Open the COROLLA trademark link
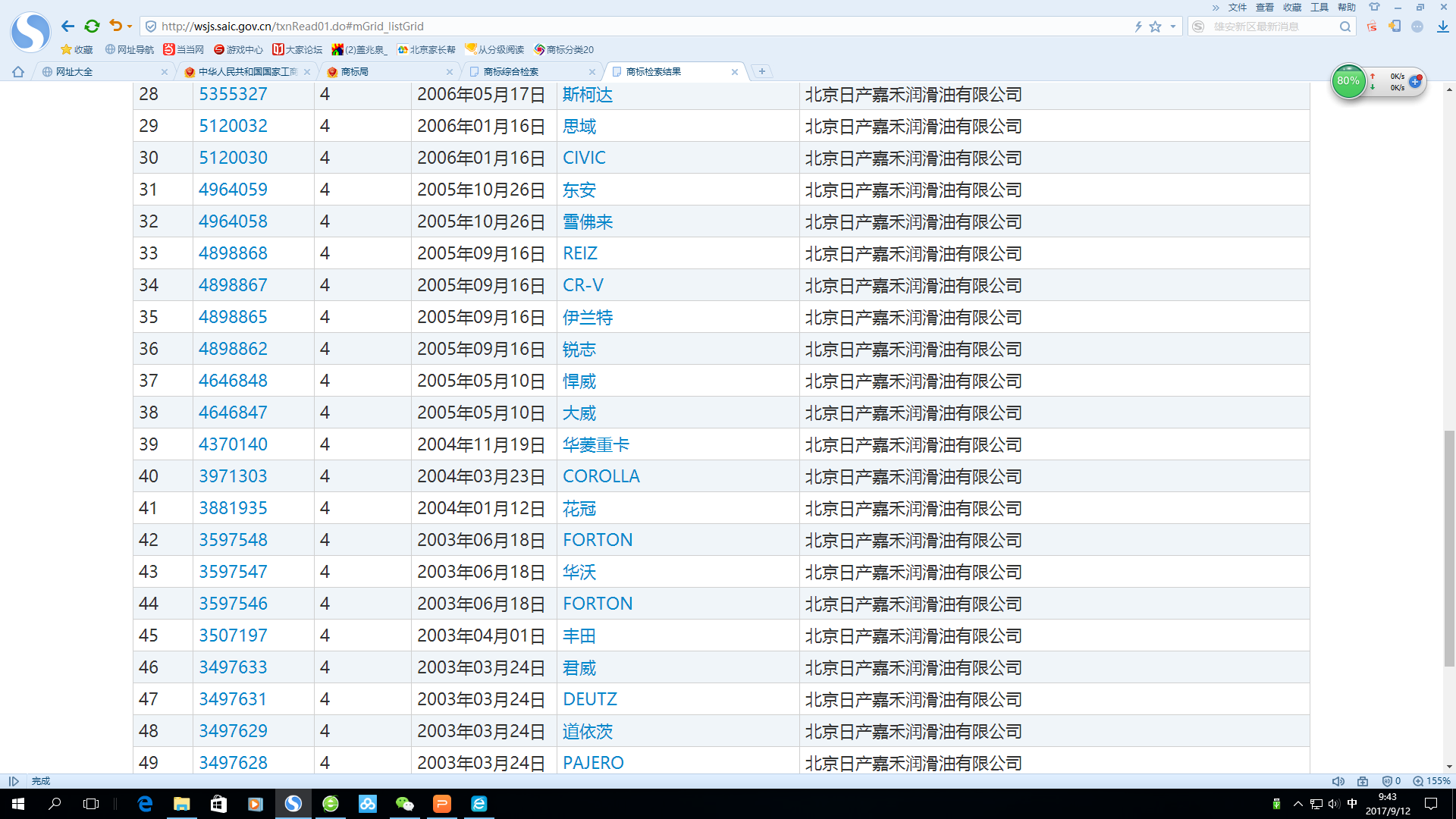1456x819 pixels. click(601, 476)
